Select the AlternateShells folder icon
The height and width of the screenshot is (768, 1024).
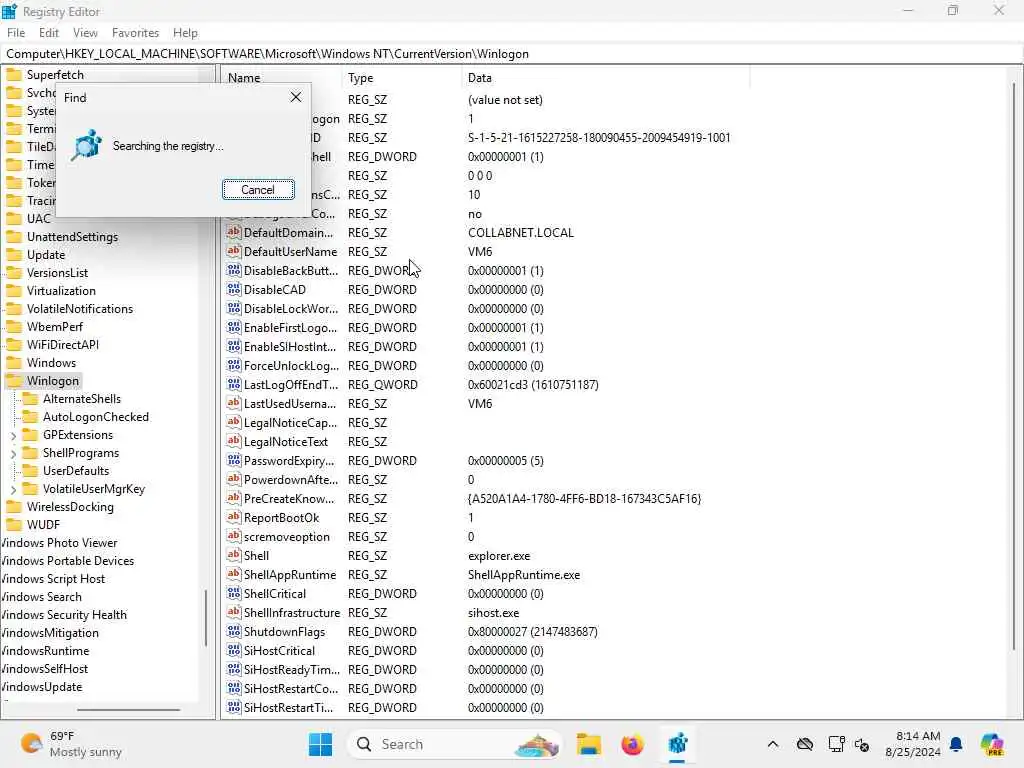tap(30, 398)
